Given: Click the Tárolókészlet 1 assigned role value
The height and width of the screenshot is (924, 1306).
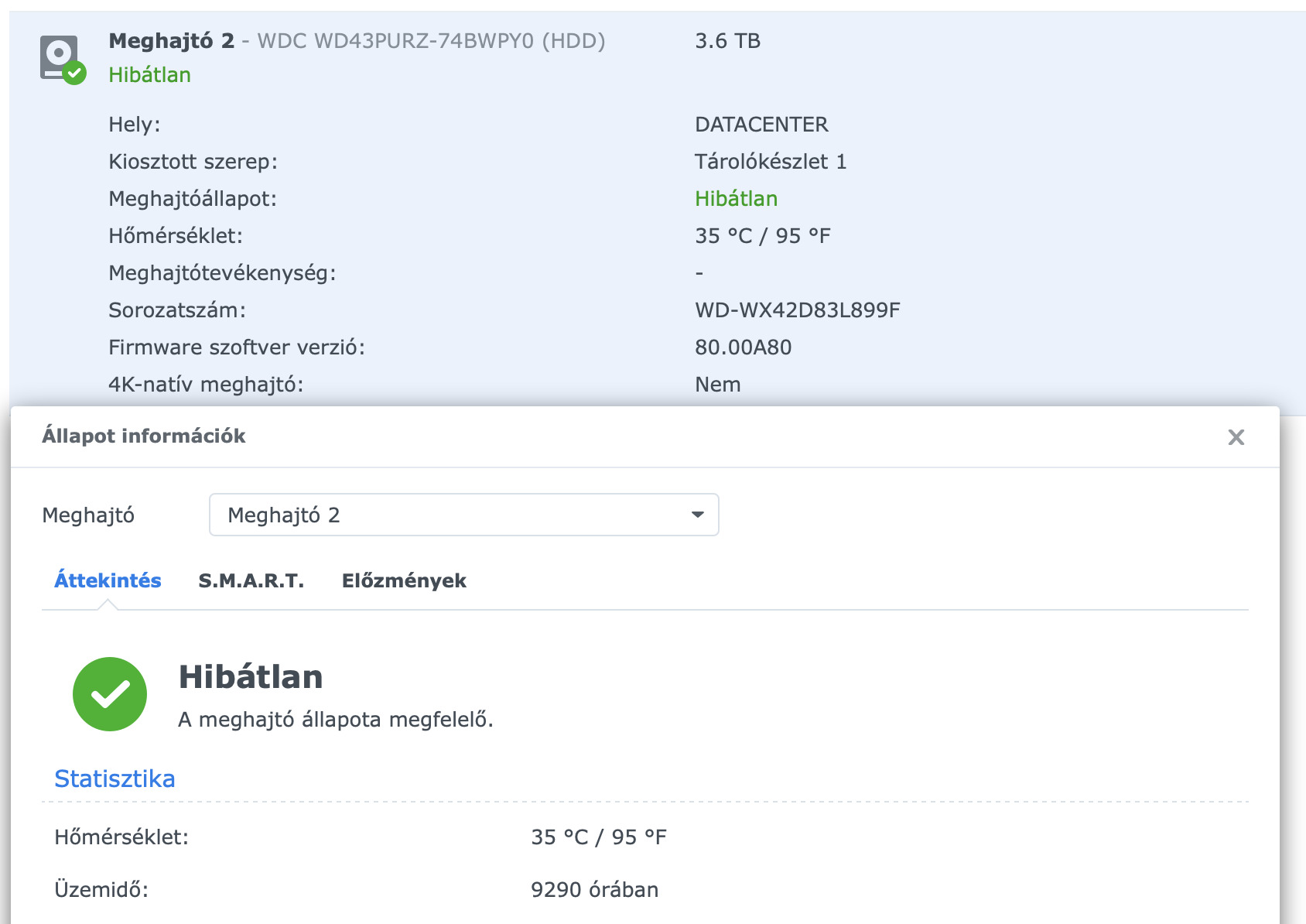Looking at the screenshot, I should [x=770, y=162].
